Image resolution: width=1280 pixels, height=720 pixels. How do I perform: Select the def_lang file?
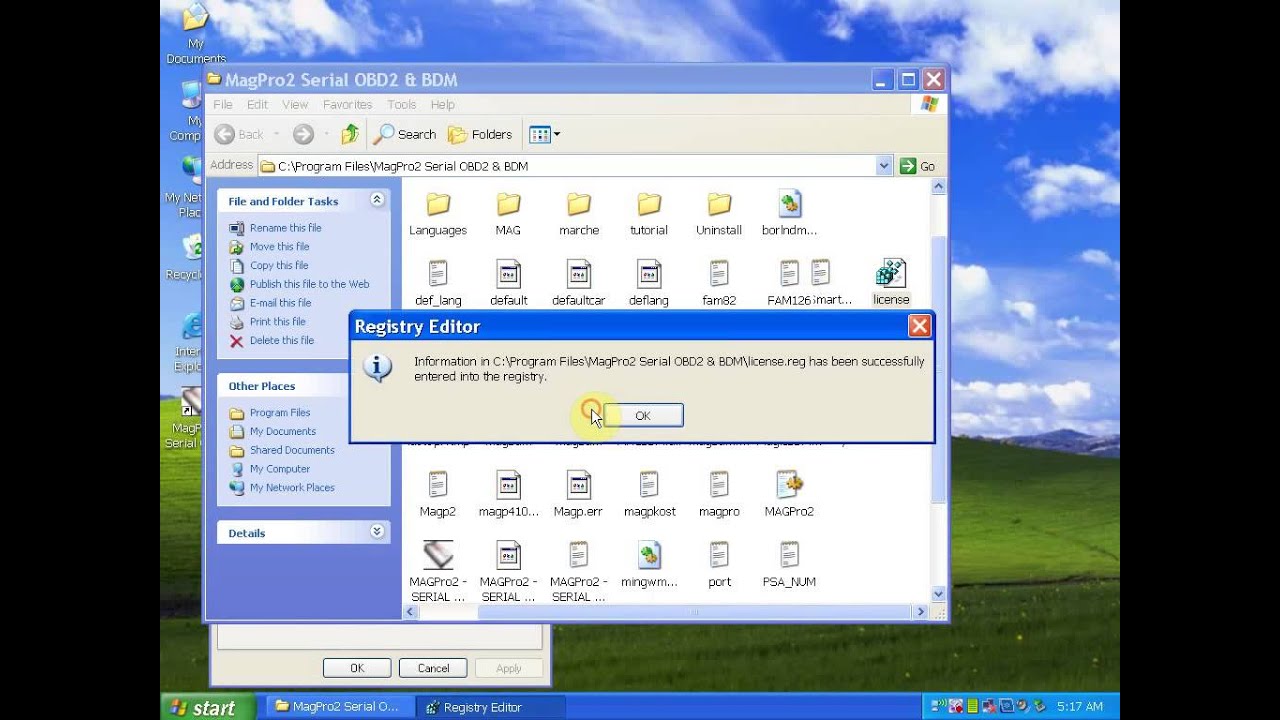pos(438,283)
